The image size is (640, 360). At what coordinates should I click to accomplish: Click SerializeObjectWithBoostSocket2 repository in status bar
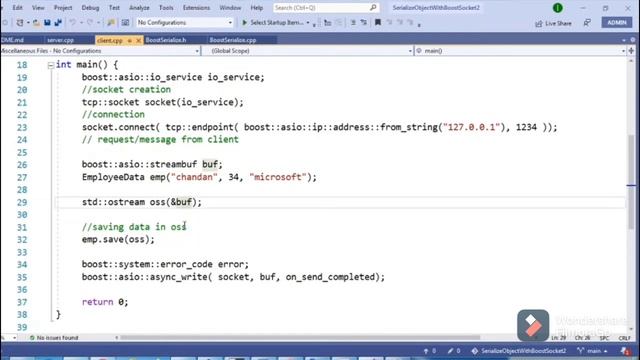(519, 351)
